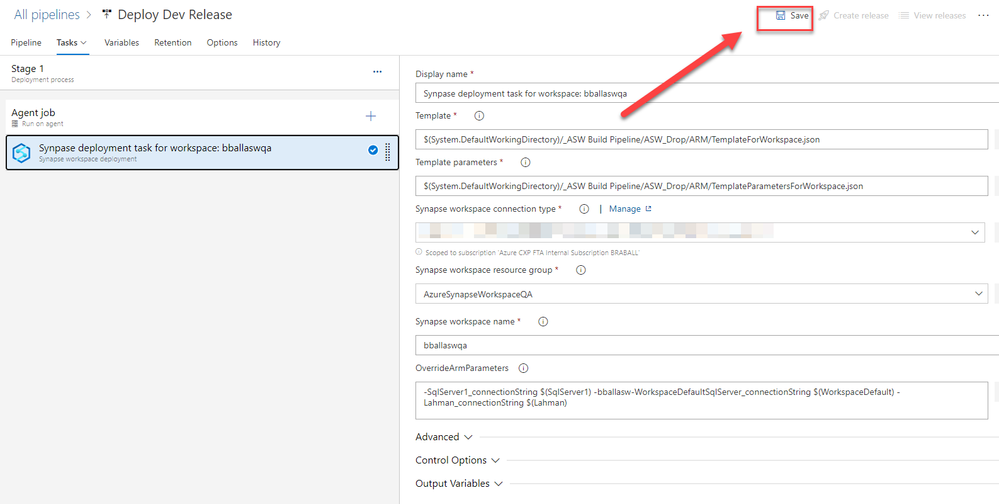Go to All pipelines breadcrumb
This screenshot has width=999, height=504.
point(47,15)
